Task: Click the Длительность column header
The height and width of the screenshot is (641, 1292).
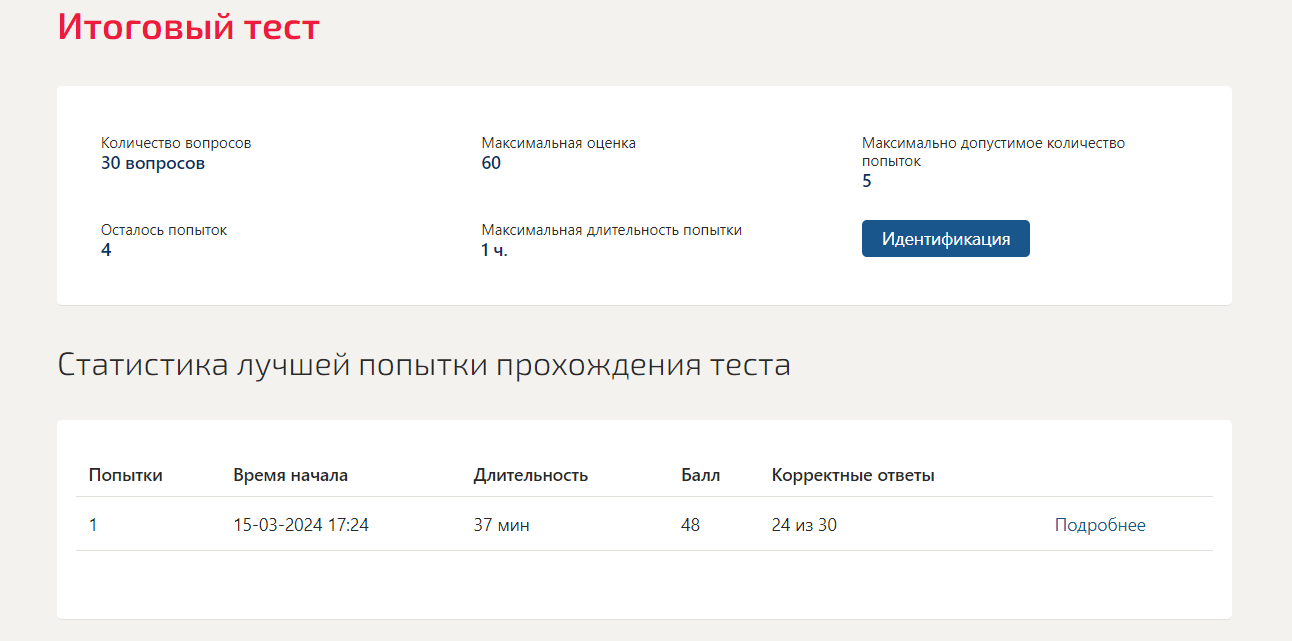Action: pos(531,475)
